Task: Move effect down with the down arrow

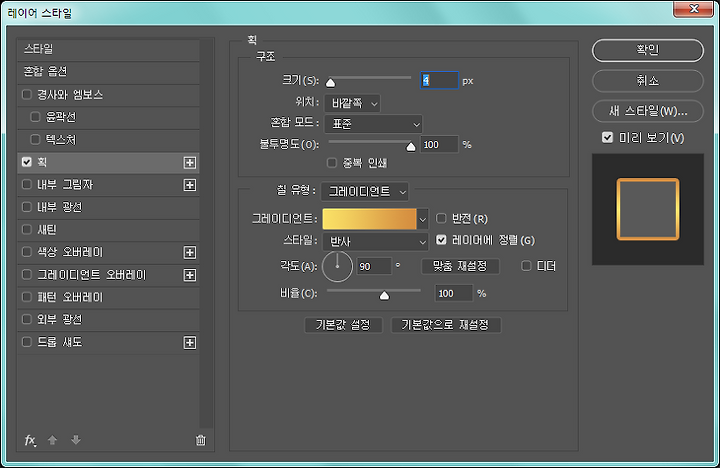Action: click(x=76, y=440)
